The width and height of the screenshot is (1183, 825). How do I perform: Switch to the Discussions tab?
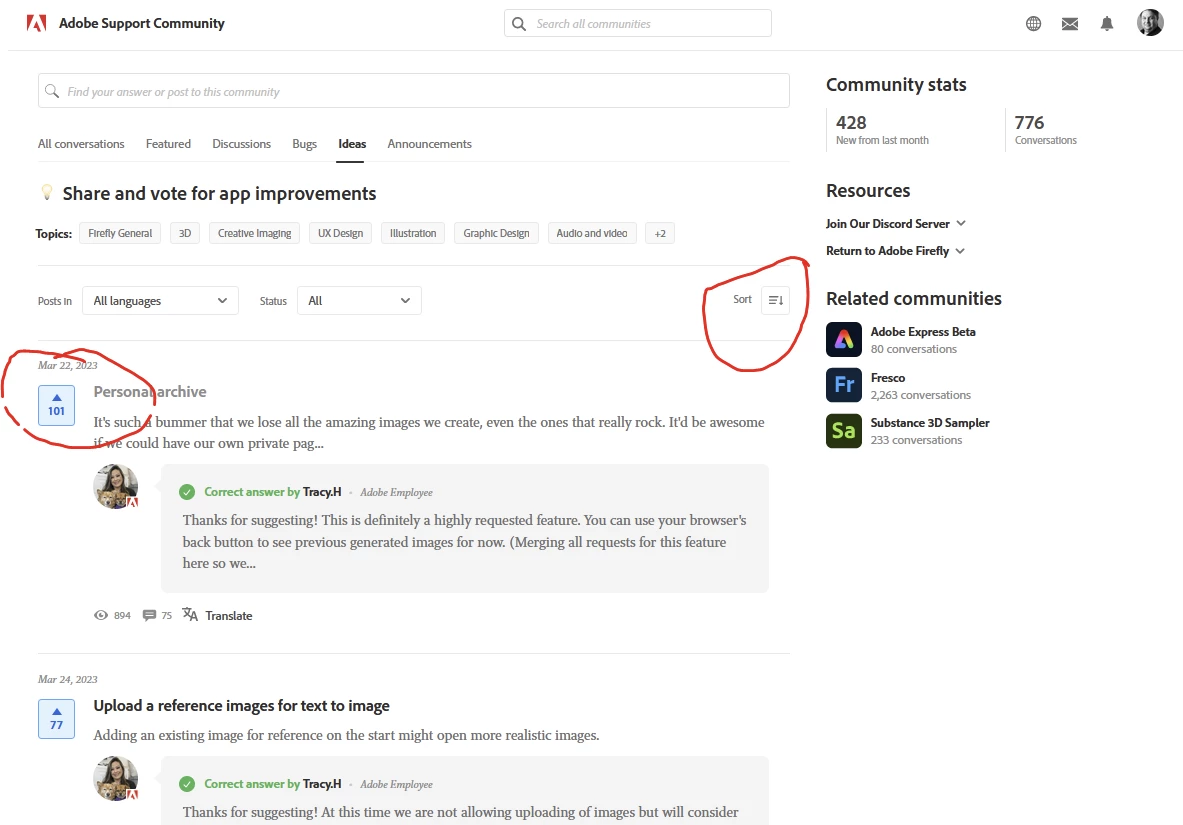click(x=241, y=143)
